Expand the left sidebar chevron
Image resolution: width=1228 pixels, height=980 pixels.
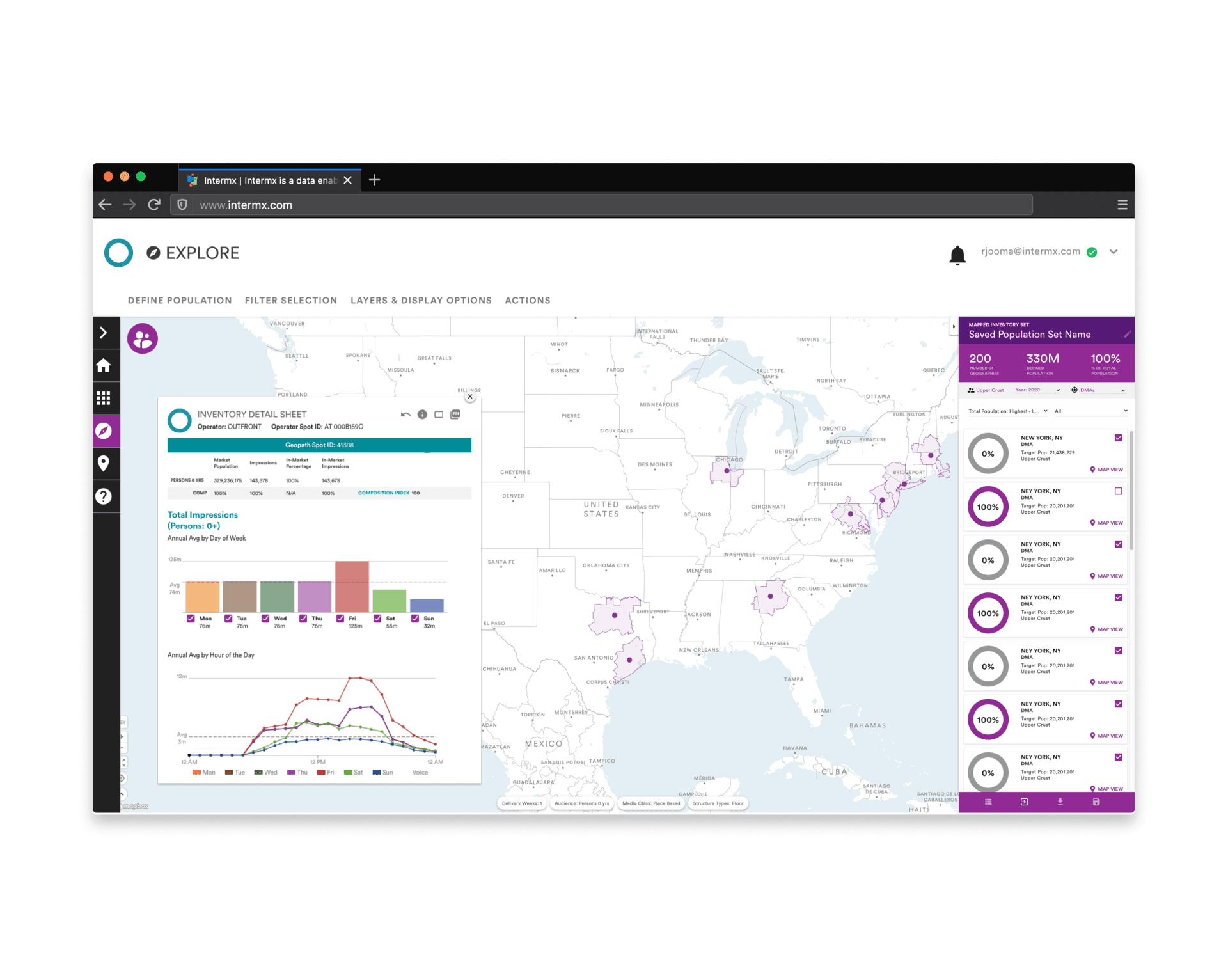tap(104, 333)
